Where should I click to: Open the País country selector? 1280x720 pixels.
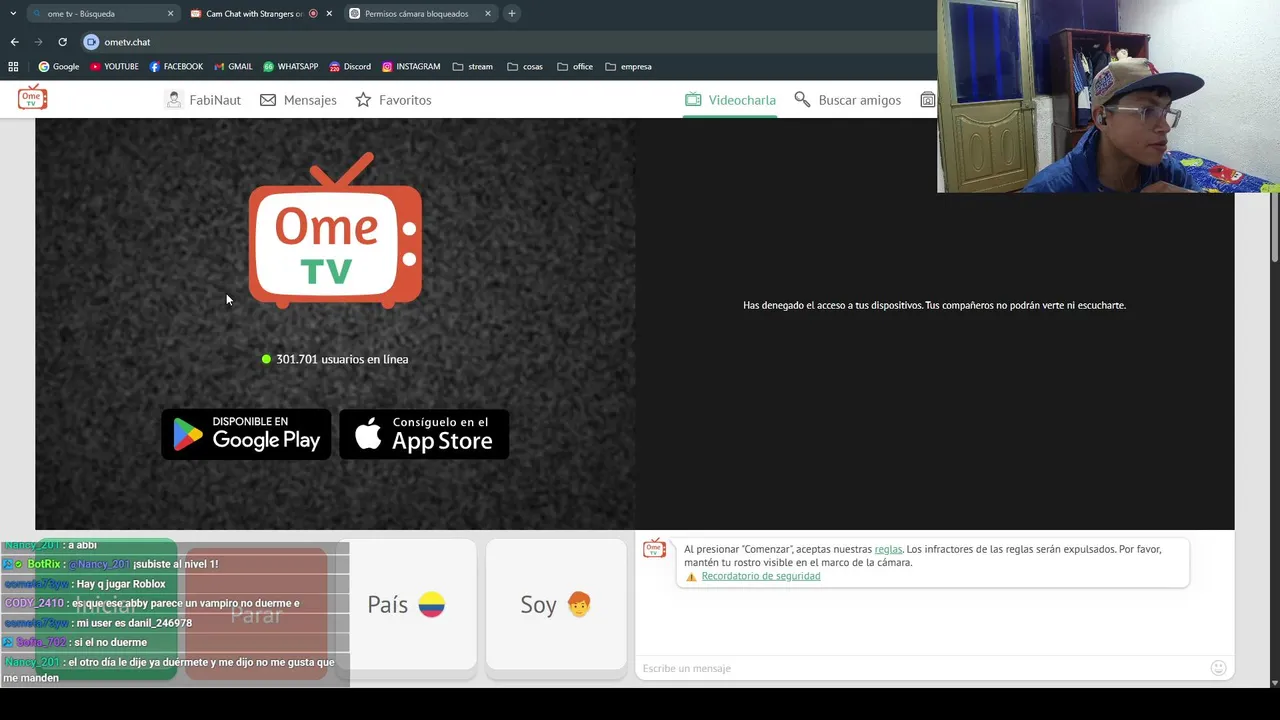[x=406, y=604]
